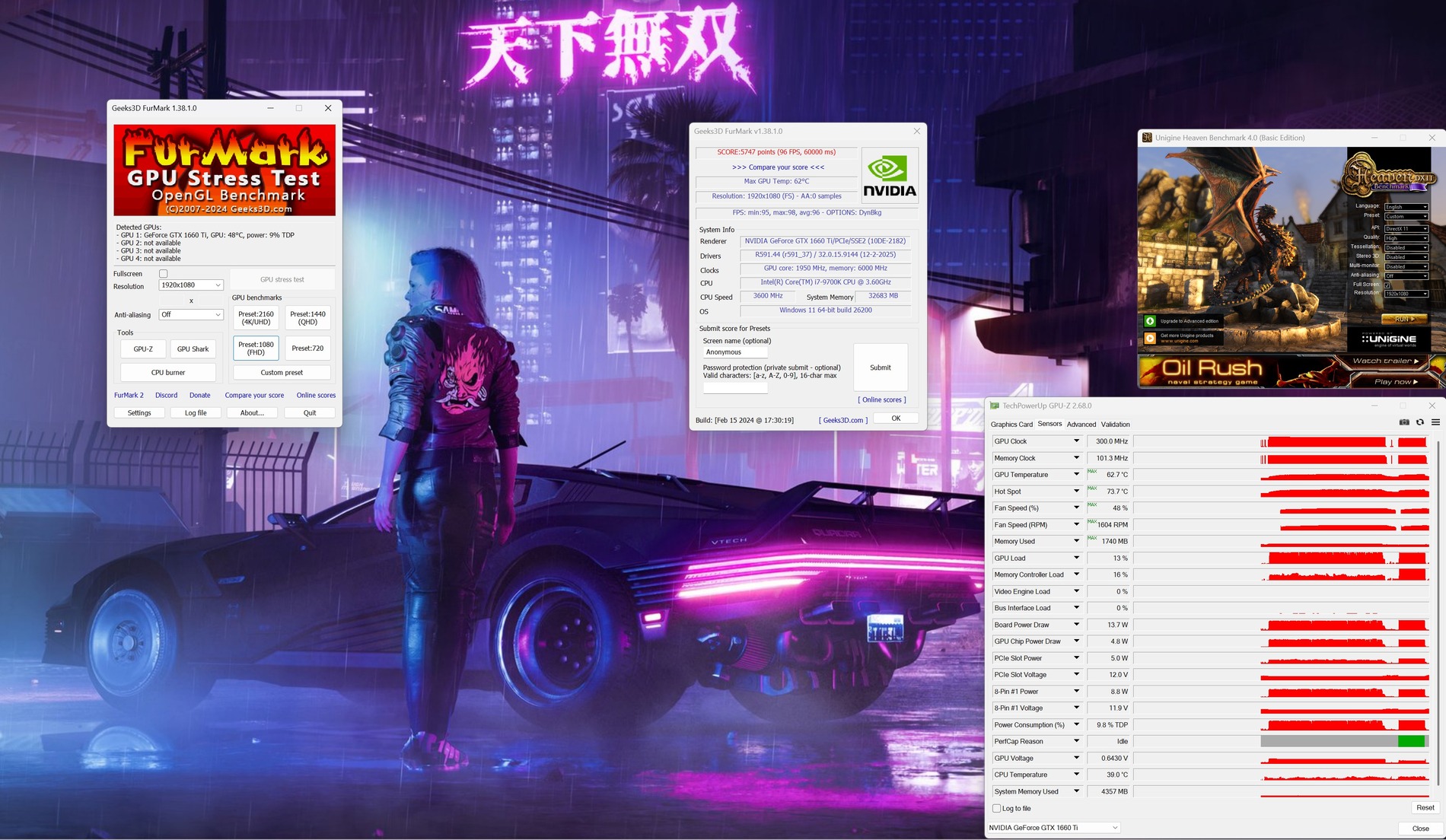Open the CPU burner tool

pyautogui.click(x=168, y=373)
